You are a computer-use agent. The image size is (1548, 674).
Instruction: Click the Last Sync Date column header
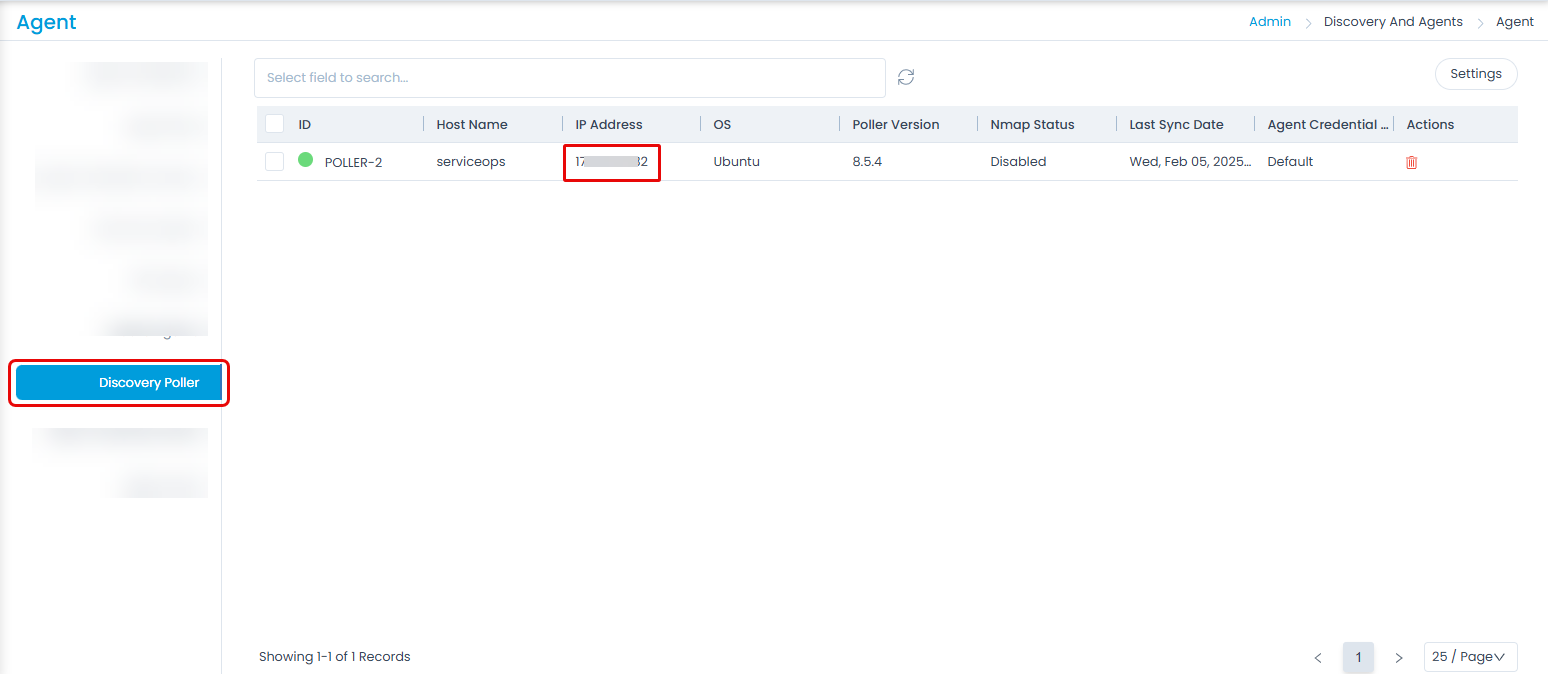1176,125
